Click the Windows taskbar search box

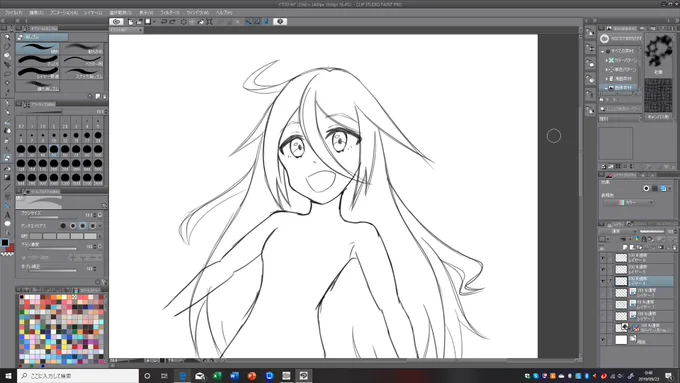pyautogui.click(x=78, y=376)
